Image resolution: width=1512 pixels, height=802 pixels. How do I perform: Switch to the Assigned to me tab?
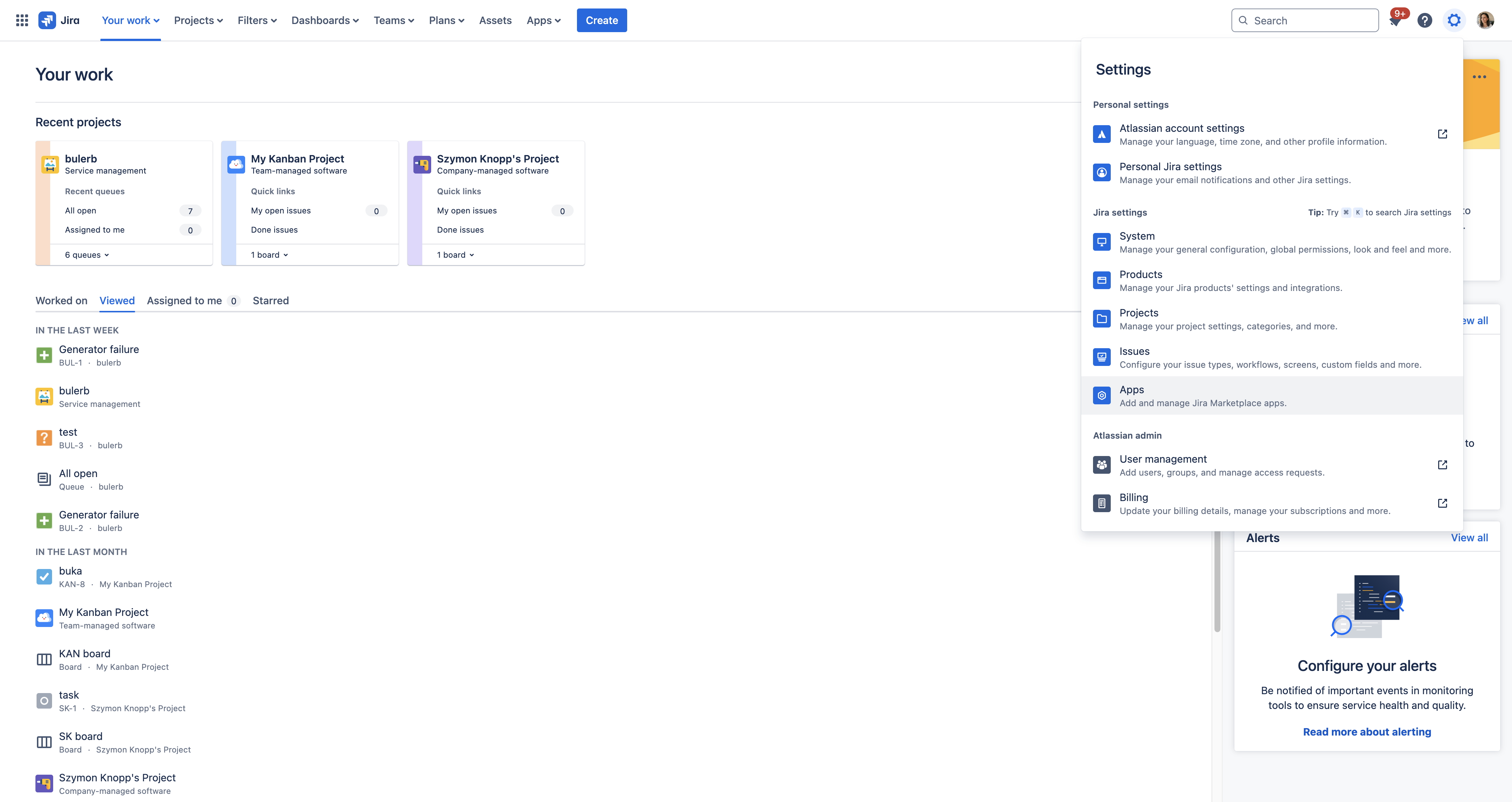(193, 301)
